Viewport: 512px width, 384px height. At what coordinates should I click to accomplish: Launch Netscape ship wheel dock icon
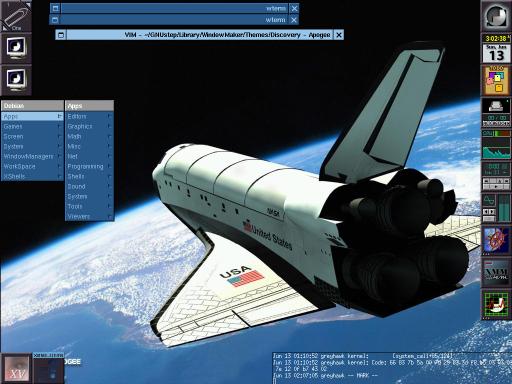(496, 240)
